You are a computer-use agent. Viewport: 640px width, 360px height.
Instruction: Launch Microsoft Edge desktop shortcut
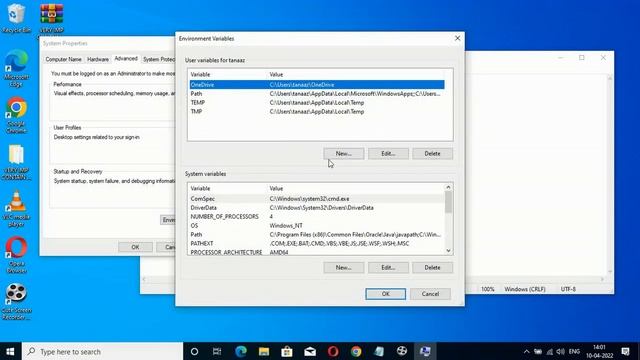click(x=16, y=69)
